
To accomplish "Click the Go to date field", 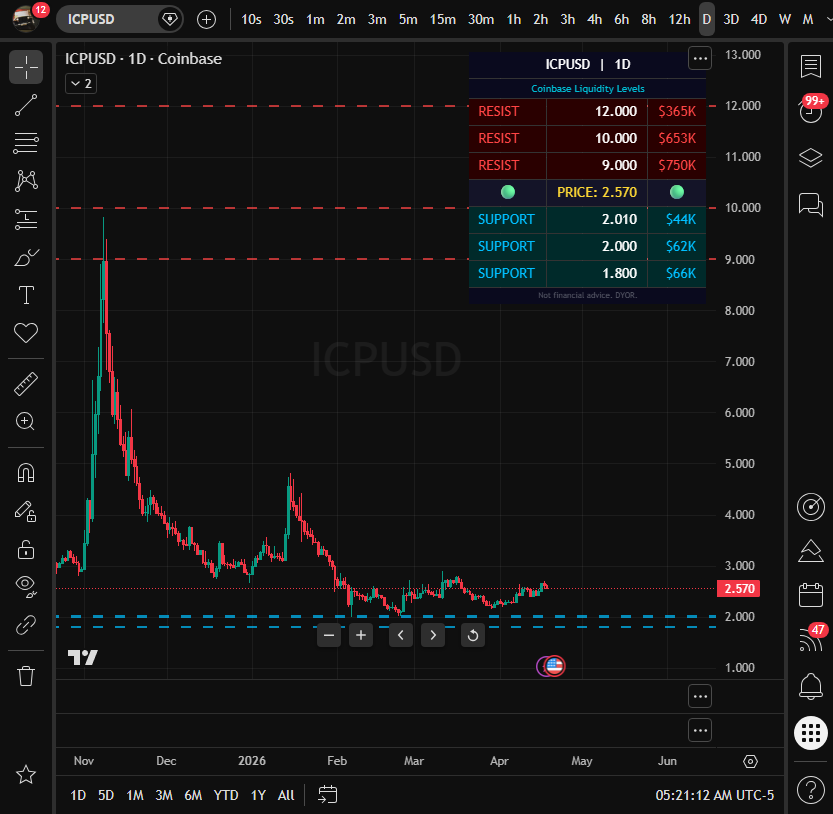I will click(327, 794).
